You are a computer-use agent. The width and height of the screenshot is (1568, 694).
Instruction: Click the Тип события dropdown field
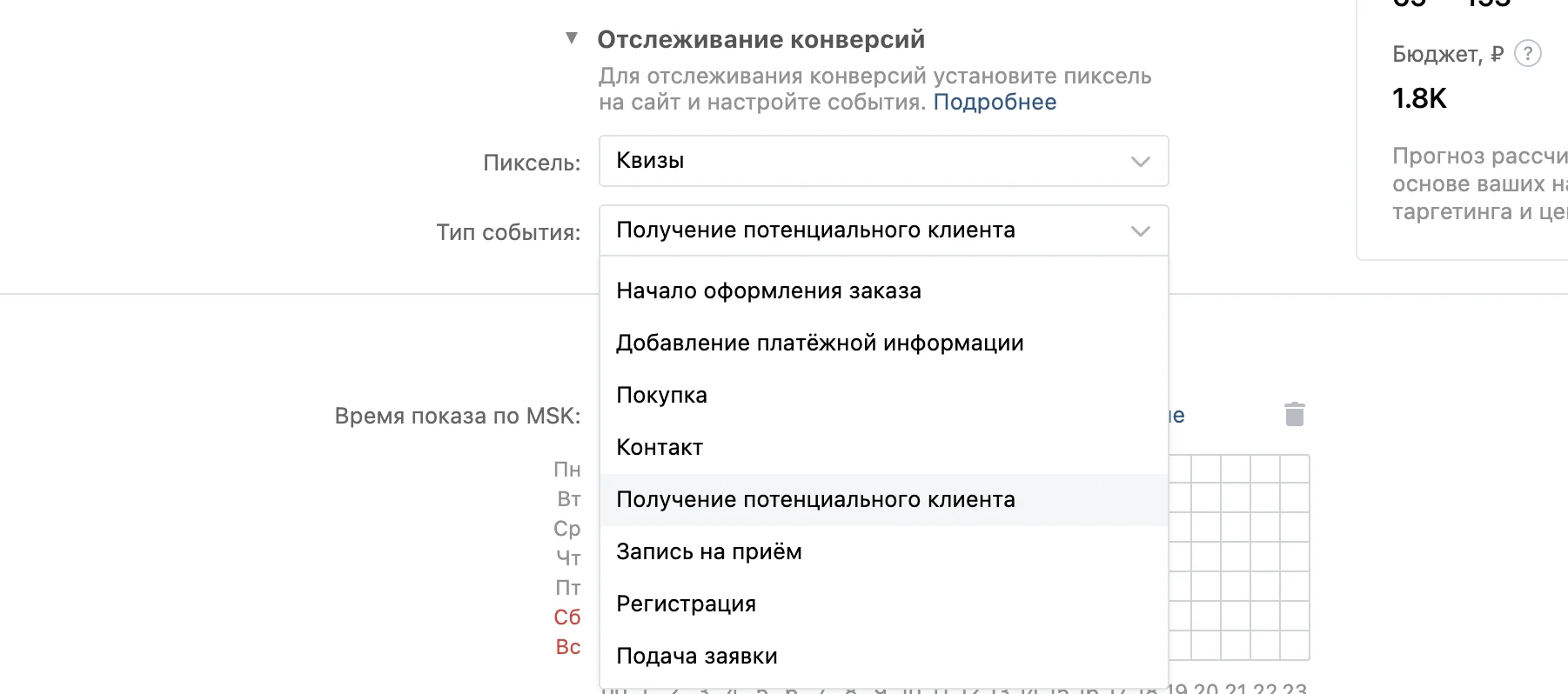point(883,230)
